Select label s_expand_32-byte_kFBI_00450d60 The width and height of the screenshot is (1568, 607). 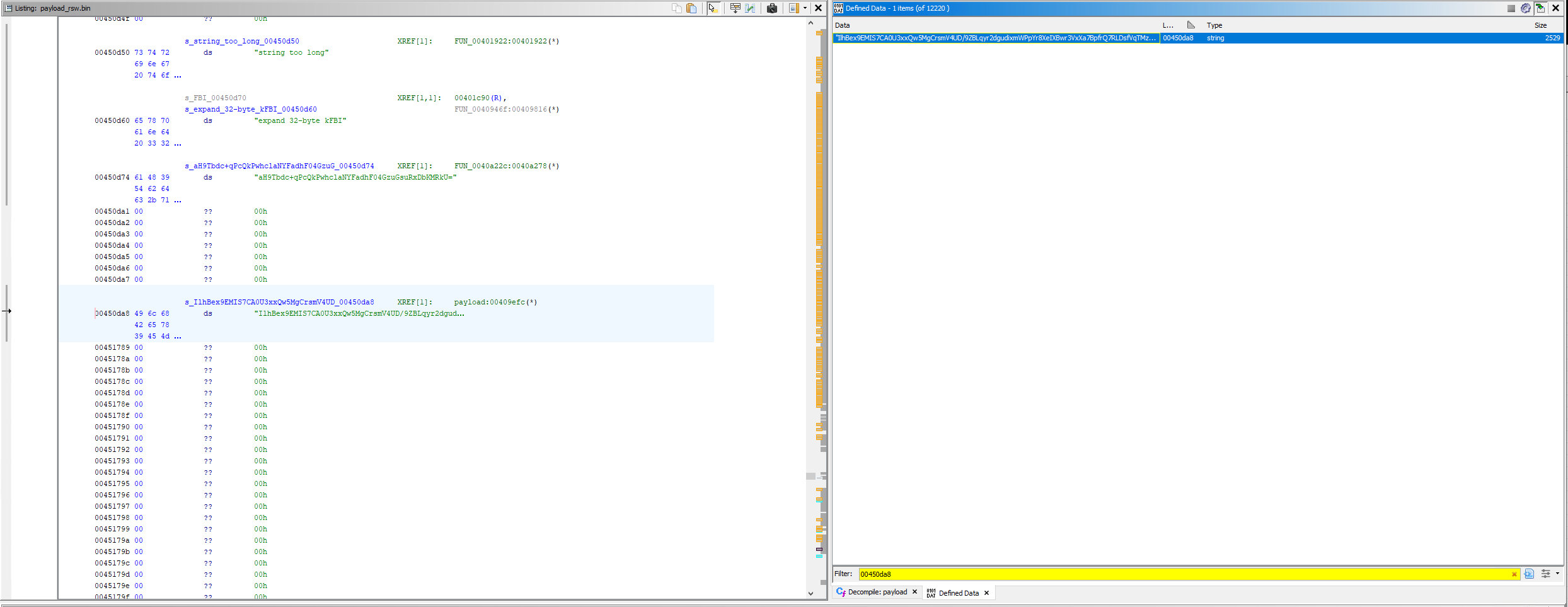point(251,110)
